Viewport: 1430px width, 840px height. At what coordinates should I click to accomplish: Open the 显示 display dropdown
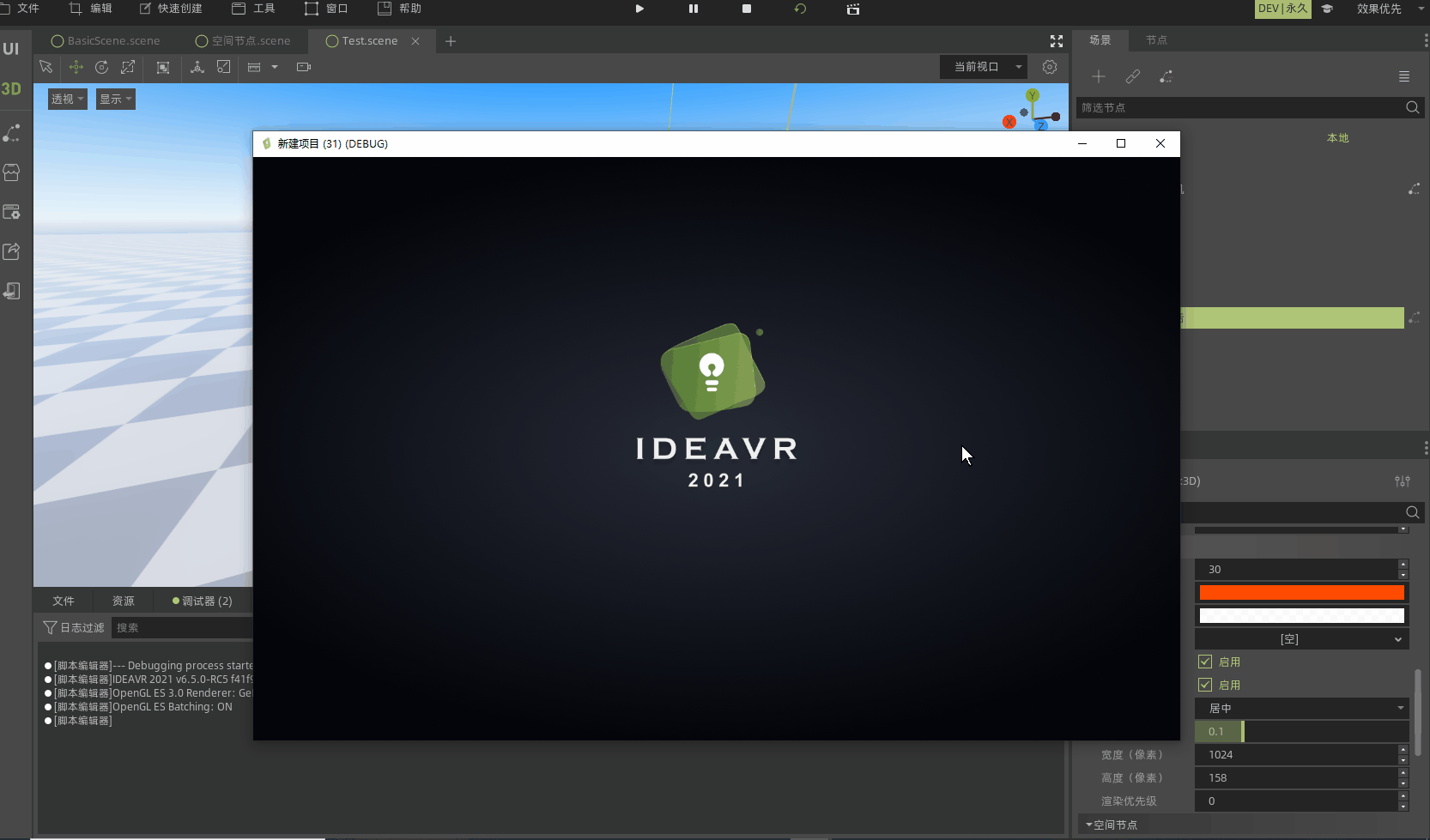coord(116,100)
